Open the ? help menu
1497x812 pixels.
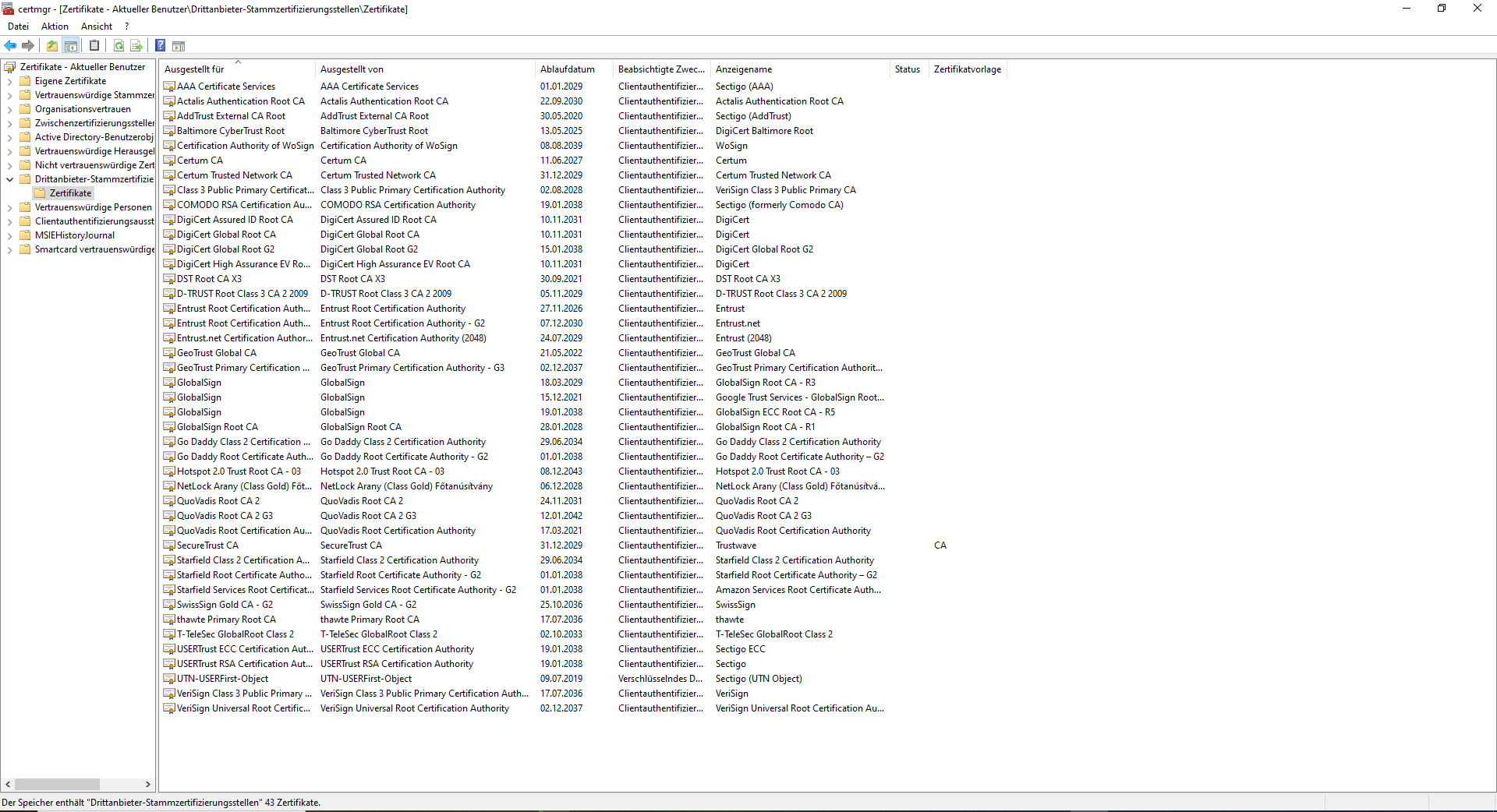tap(127, 26)
